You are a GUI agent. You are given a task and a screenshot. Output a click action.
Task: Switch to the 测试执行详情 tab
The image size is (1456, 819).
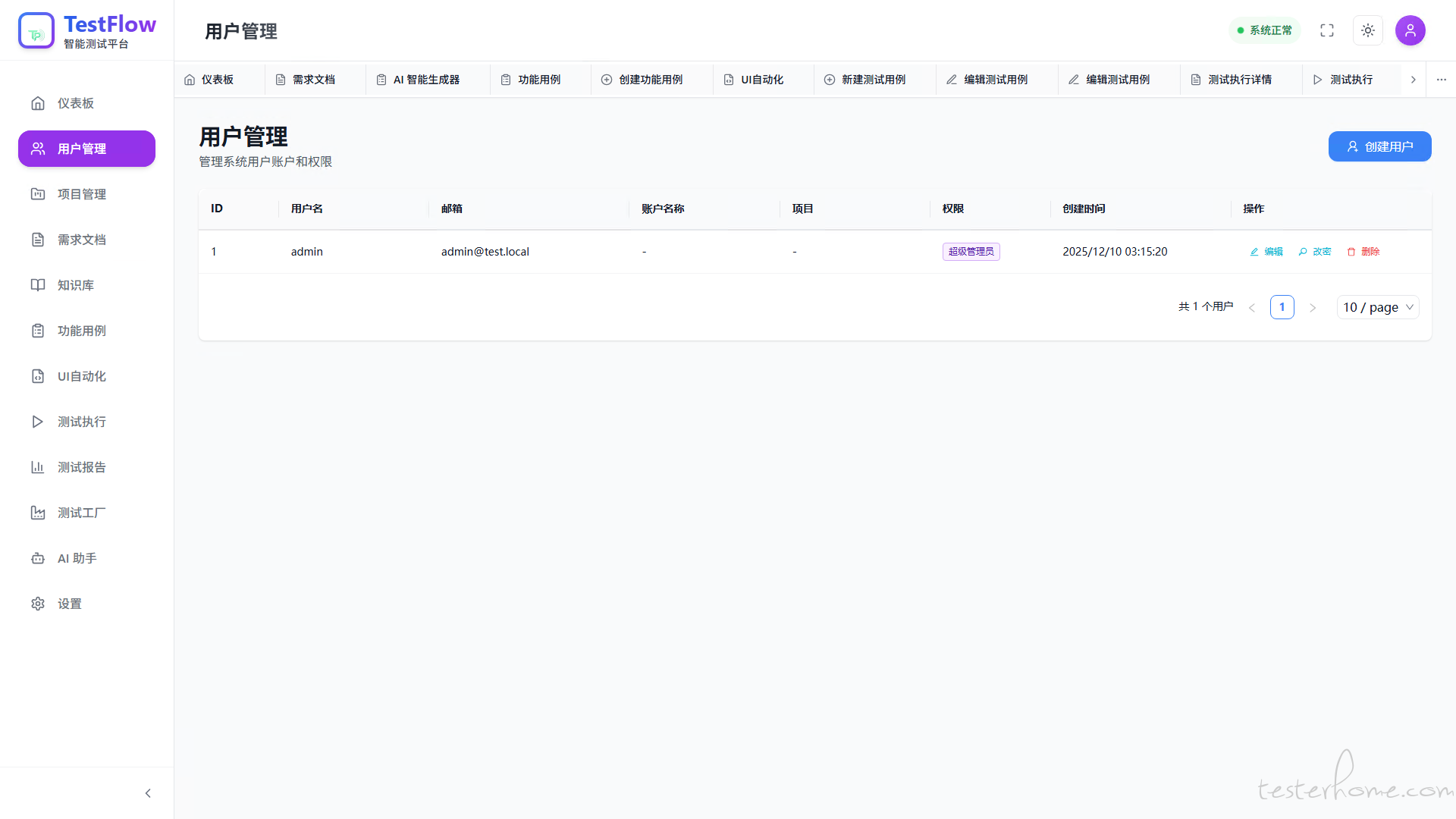(x=1239, y=80)
